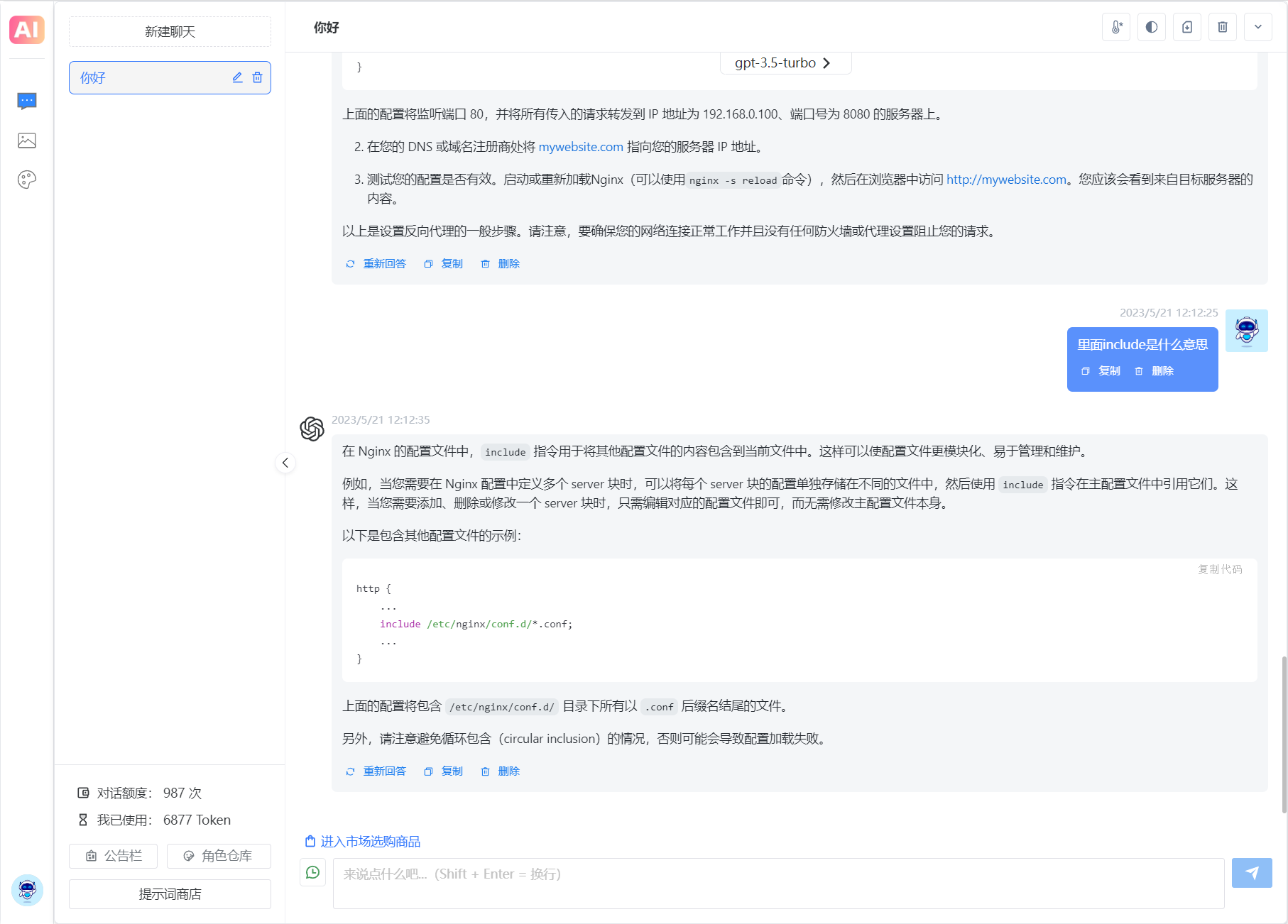
Task: Toggle dark mode with half-circle icon
Action: pyautogui.click(x=1152, y=27)
